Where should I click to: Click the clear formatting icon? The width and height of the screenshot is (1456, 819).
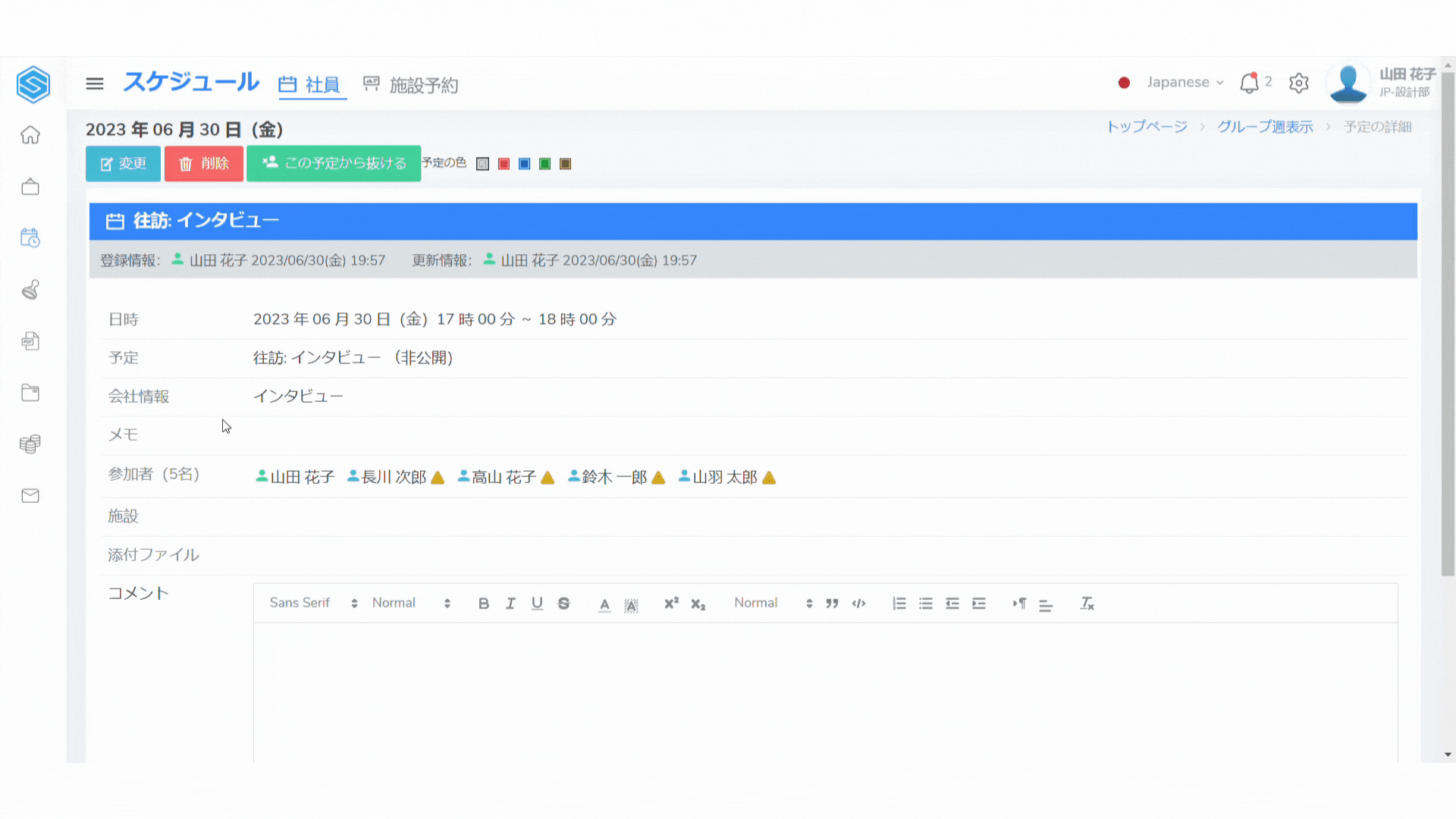pos(1087,604)
